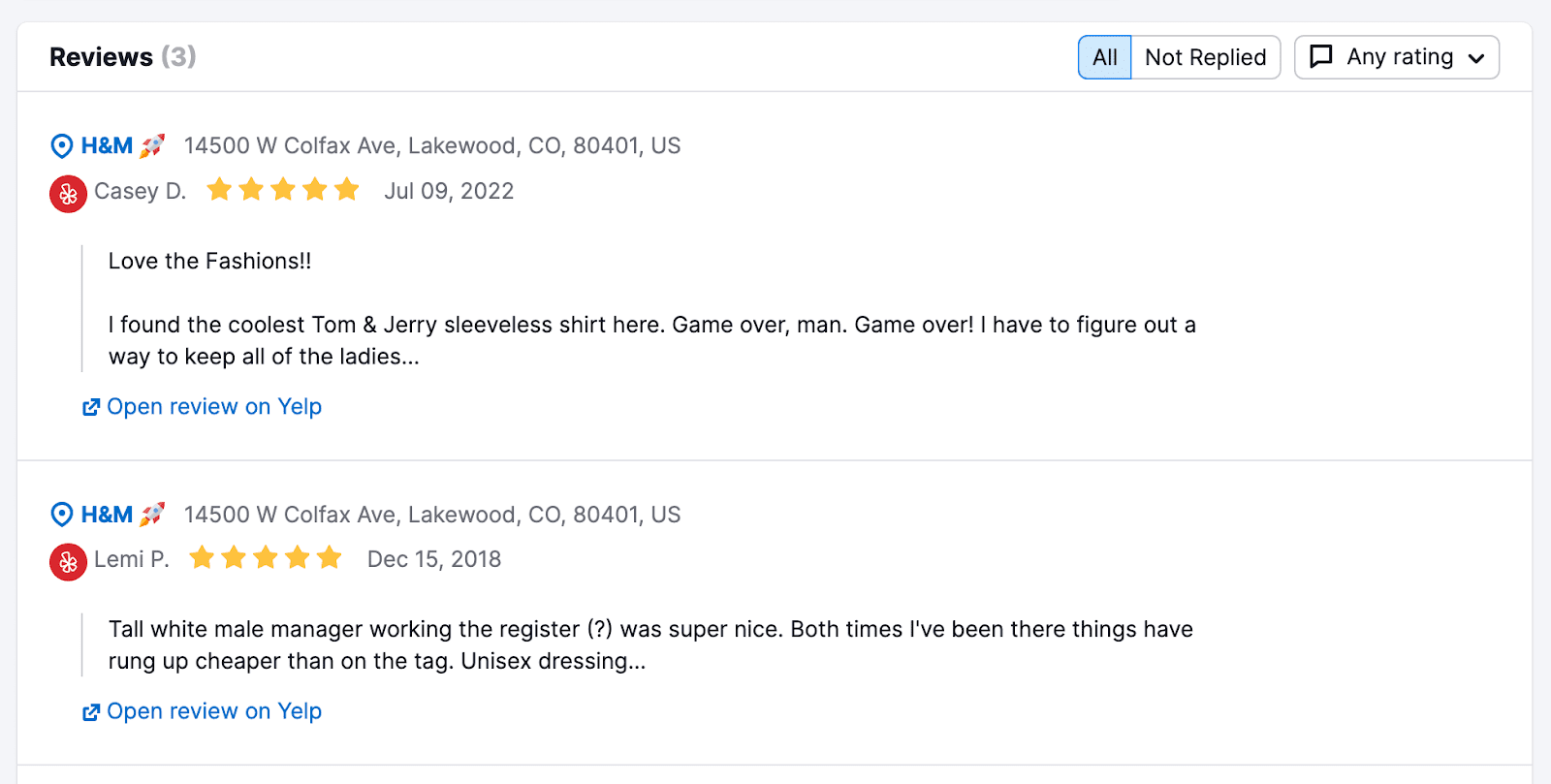
Task: Switch to Not Replied reviews filter
Action: click(x=1205, y=57)
